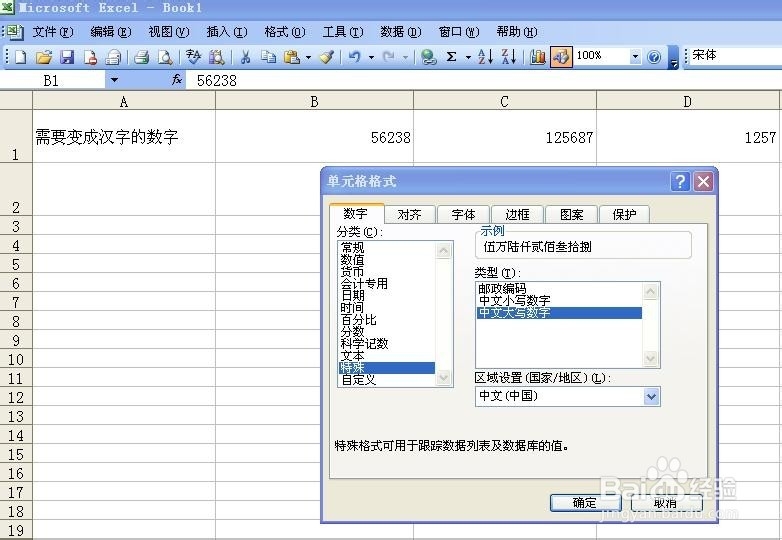Switch to the 图案 tab
Screen dimensions: 782x540
coord(572,215)
